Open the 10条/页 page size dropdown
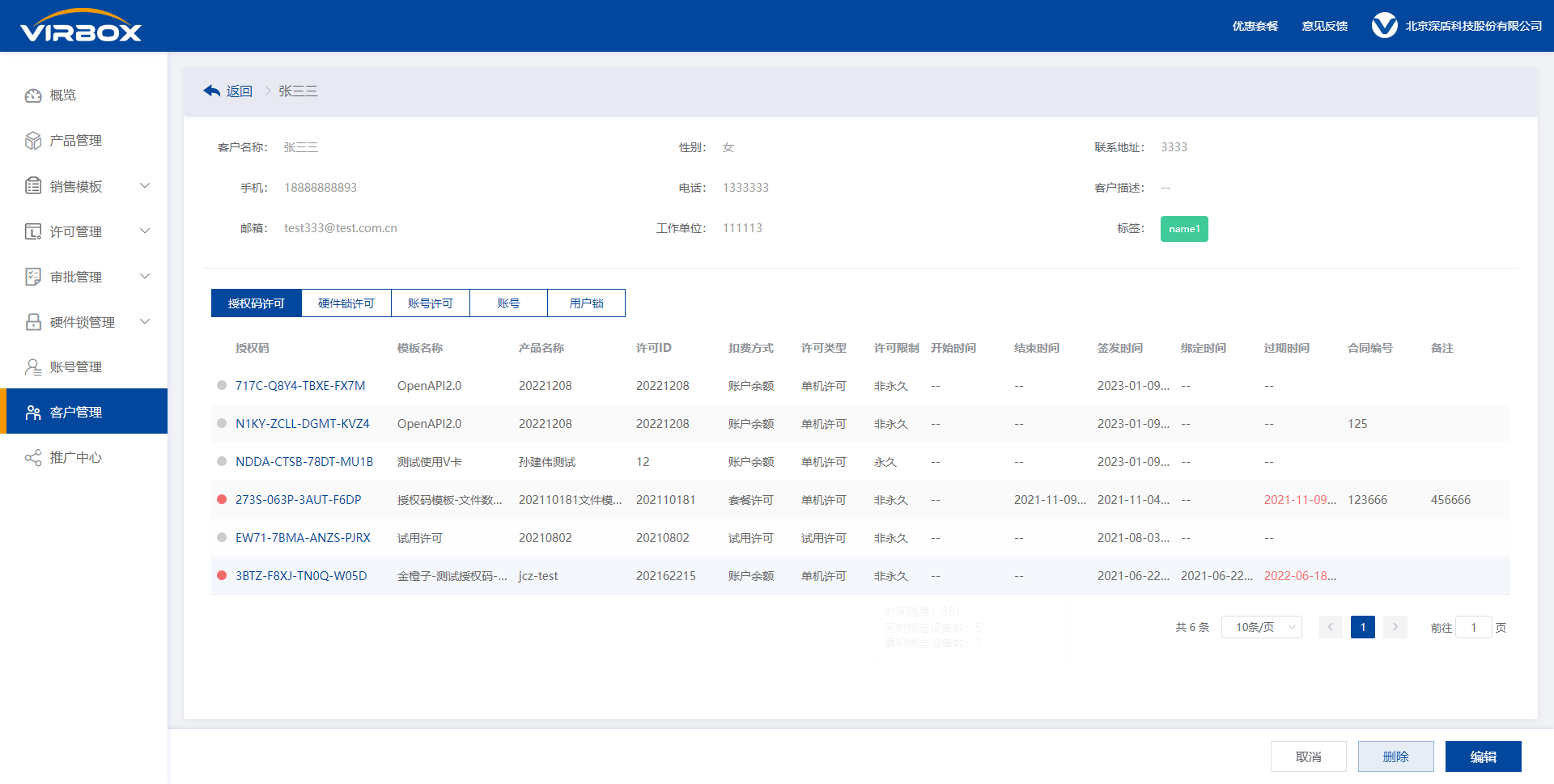This screenshot has width=1554, height=784. tap(1262, 627)
